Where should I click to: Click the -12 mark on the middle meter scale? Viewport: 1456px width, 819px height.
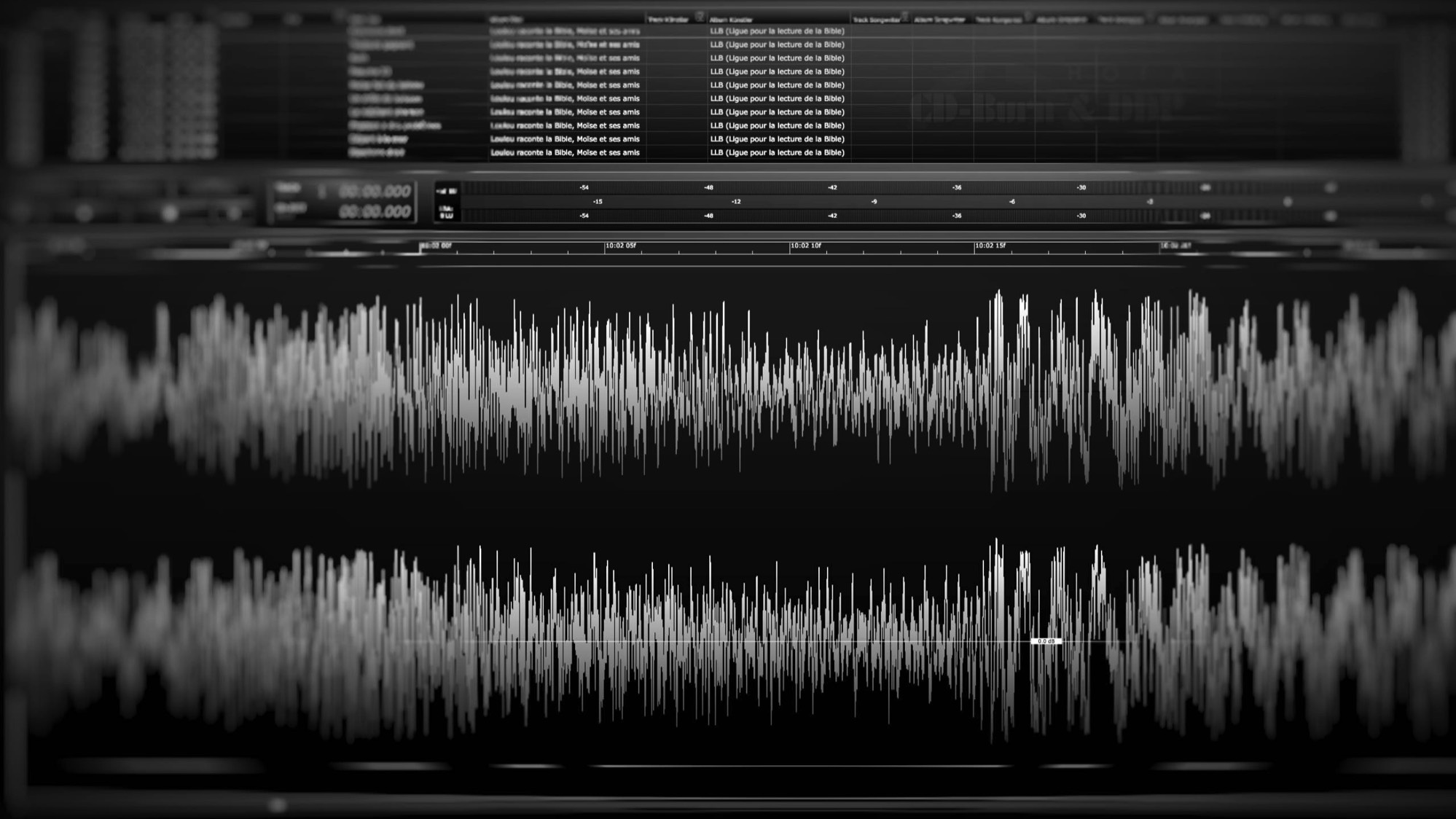point(736,202)
